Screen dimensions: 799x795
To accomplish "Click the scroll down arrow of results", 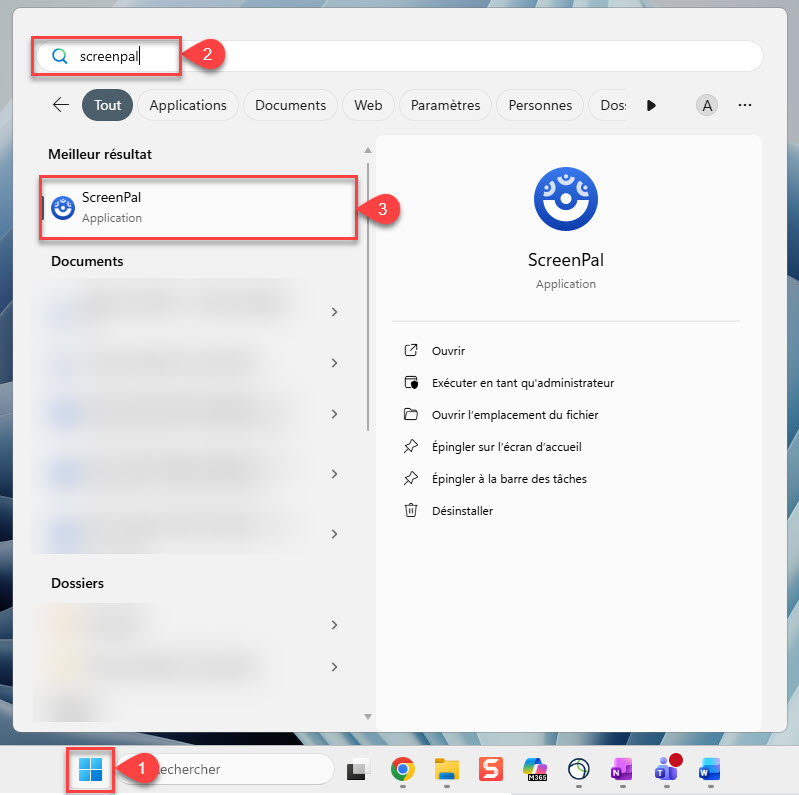I will (x=367, y=717).
